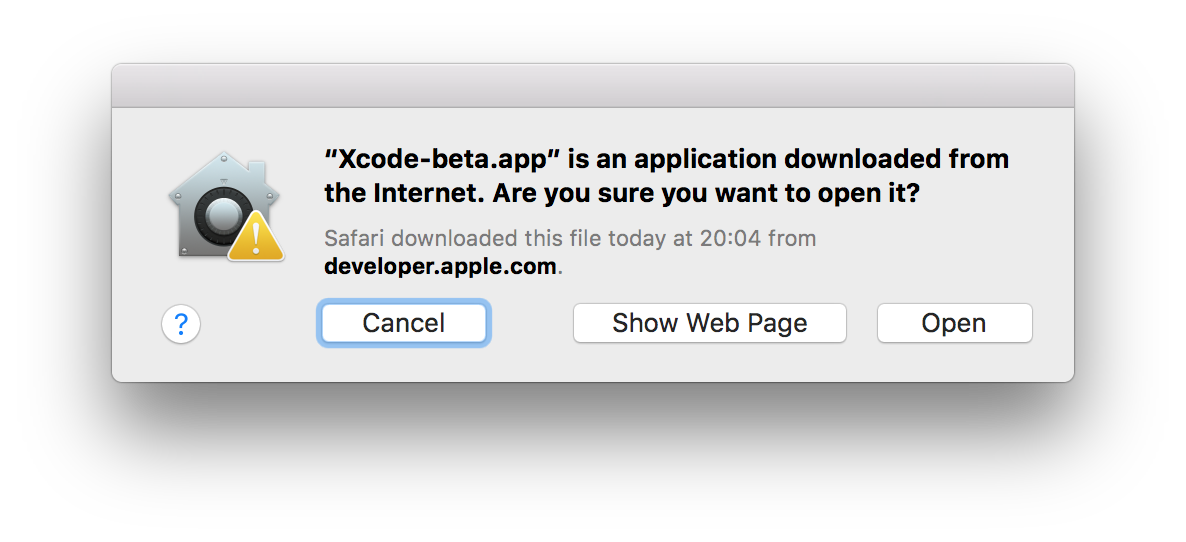
Task: Click the Gatekeeper house security icon
Action: [225, 206]
